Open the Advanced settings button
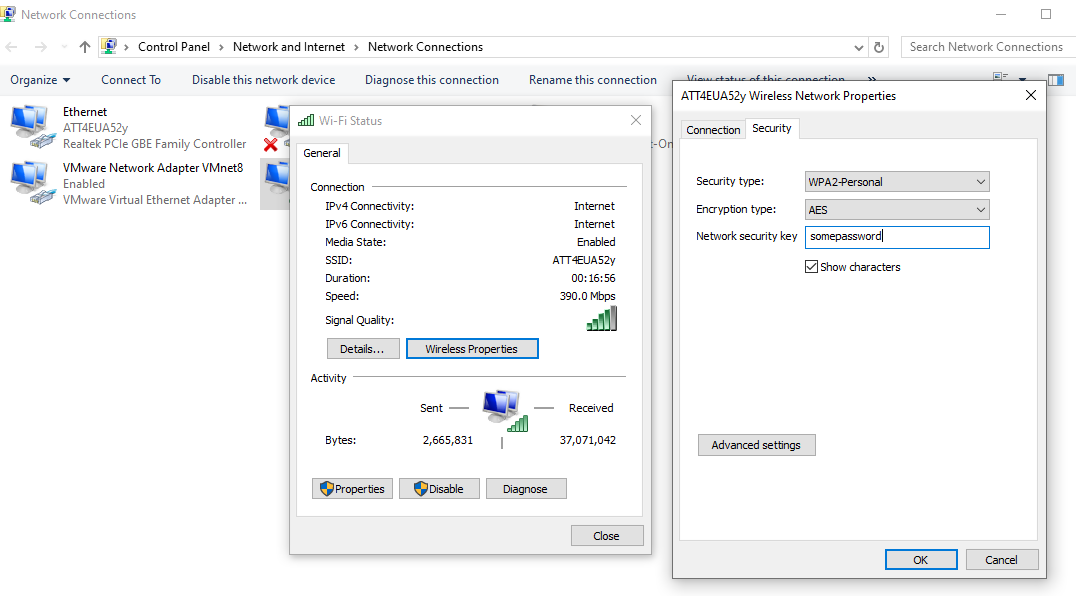This screenshot has height=596, width=1076. [756, 445]
